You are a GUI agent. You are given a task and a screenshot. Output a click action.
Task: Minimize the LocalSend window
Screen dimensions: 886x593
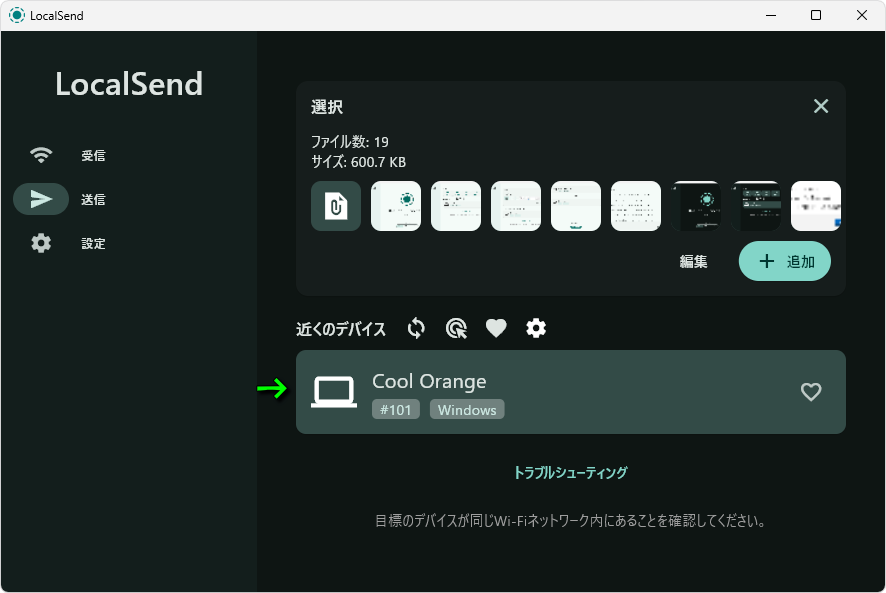[771, 15]
